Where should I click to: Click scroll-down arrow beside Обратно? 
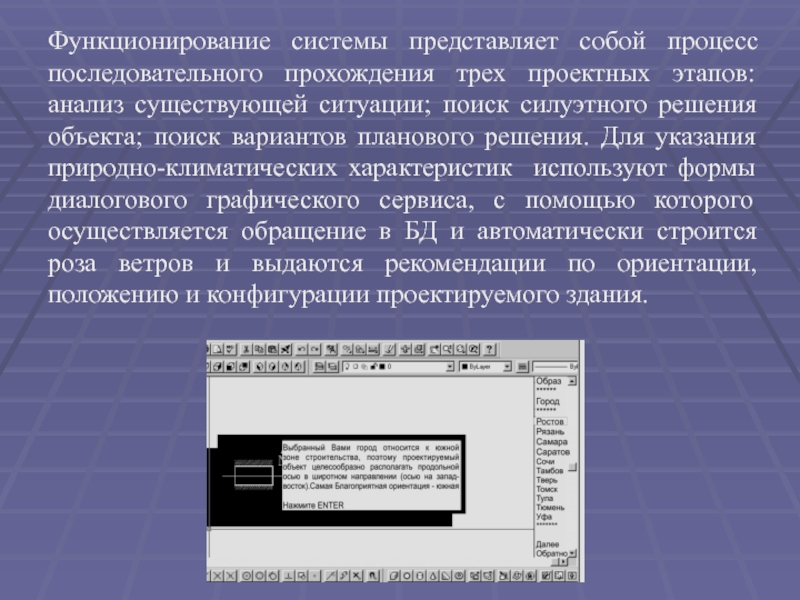pos(572,553)
